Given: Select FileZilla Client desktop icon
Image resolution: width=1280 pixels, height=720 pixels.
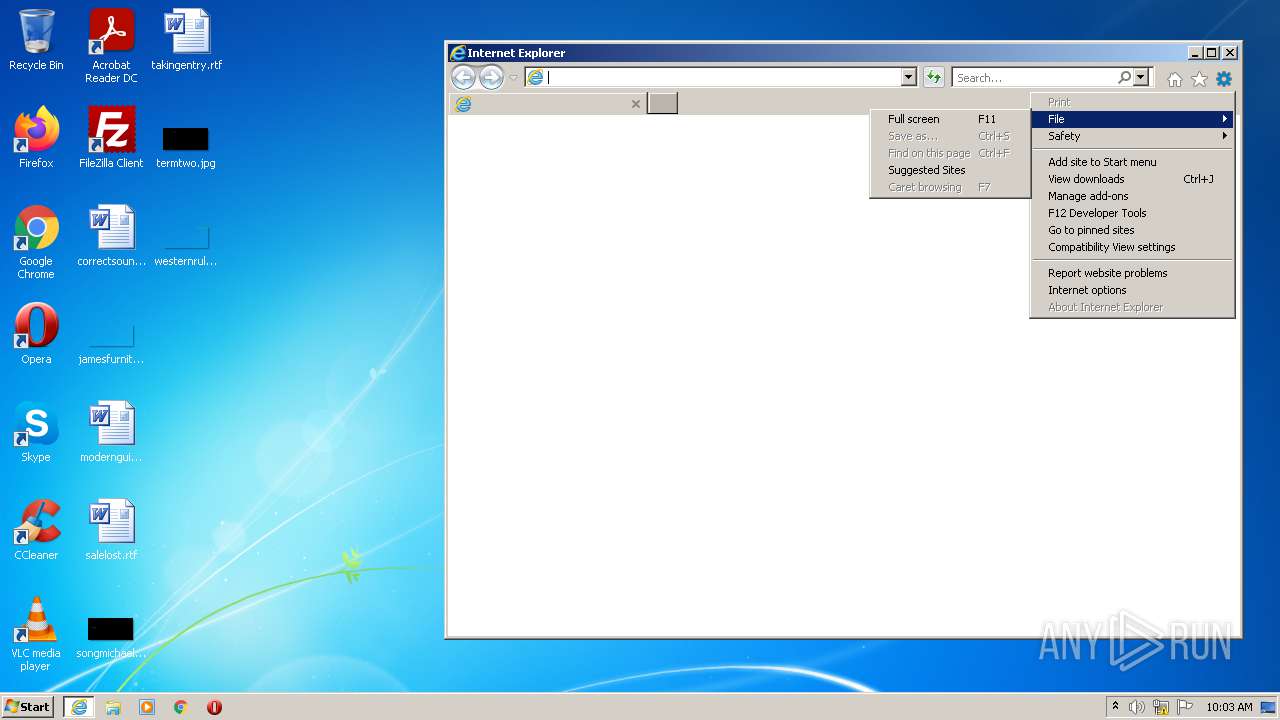Looking at the screenshot, I should click(111, 138).
